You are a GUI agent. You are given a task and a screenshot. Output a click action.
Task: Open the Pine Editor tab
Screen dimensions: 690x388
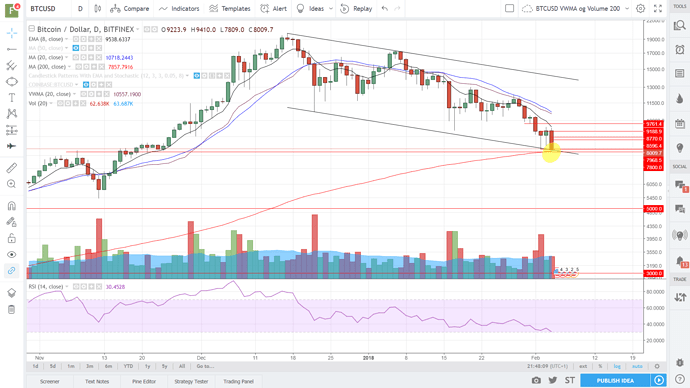tap(144, 381)
